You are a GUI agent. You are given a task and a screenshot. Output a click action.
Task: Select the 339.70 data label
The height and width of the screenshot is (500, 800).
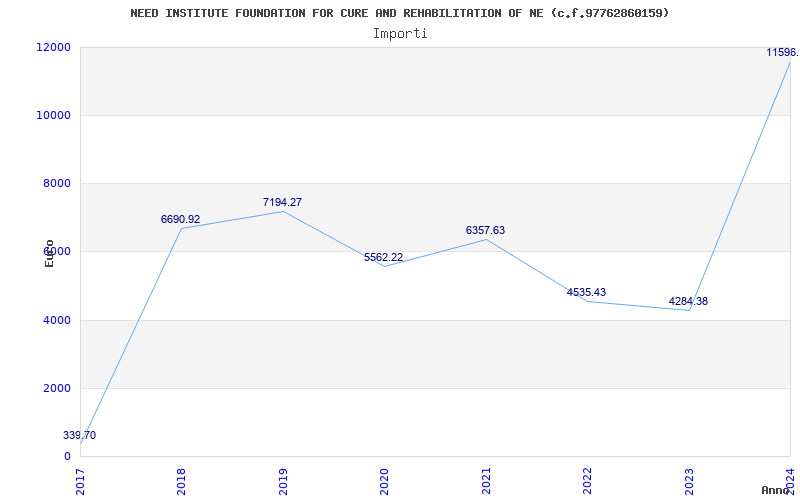pos(80,435)
